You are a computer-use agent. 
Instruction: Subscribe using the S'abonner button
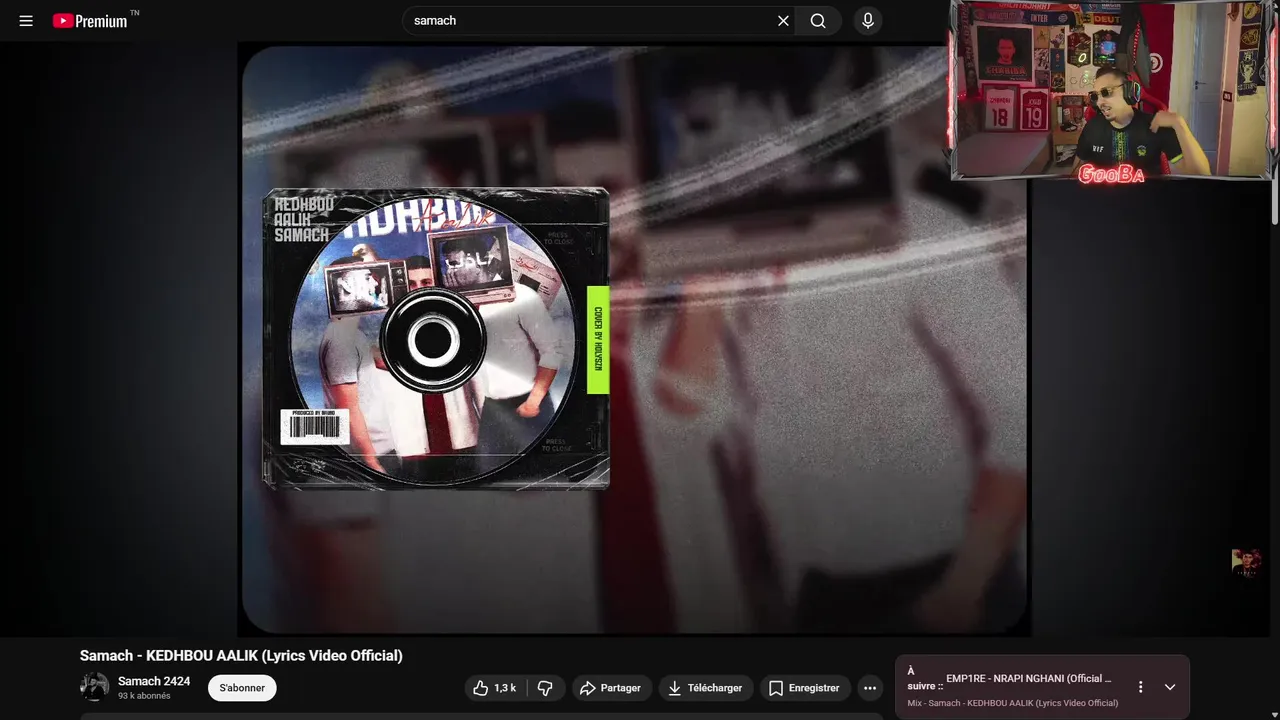tap(242, 688)
